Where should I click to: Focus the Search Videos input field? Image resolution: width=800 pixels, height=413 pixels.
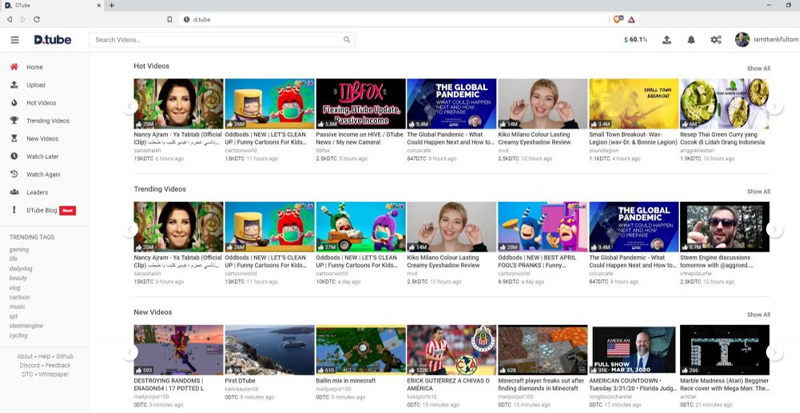pos(215,40)
